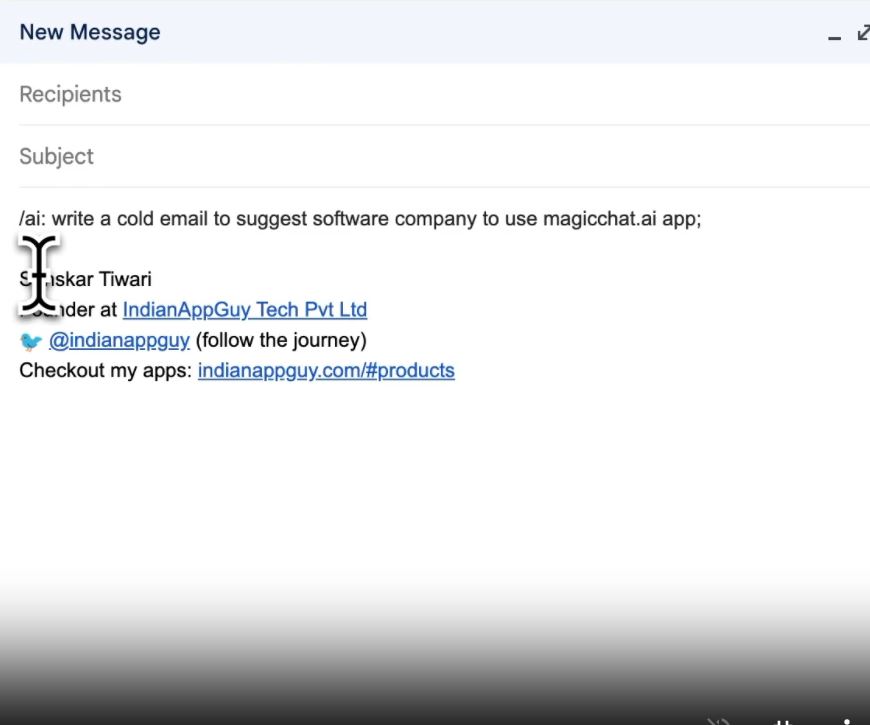Click the "Checkout my apps:" label text
870x725 pixels.
[x=105, y=371]
